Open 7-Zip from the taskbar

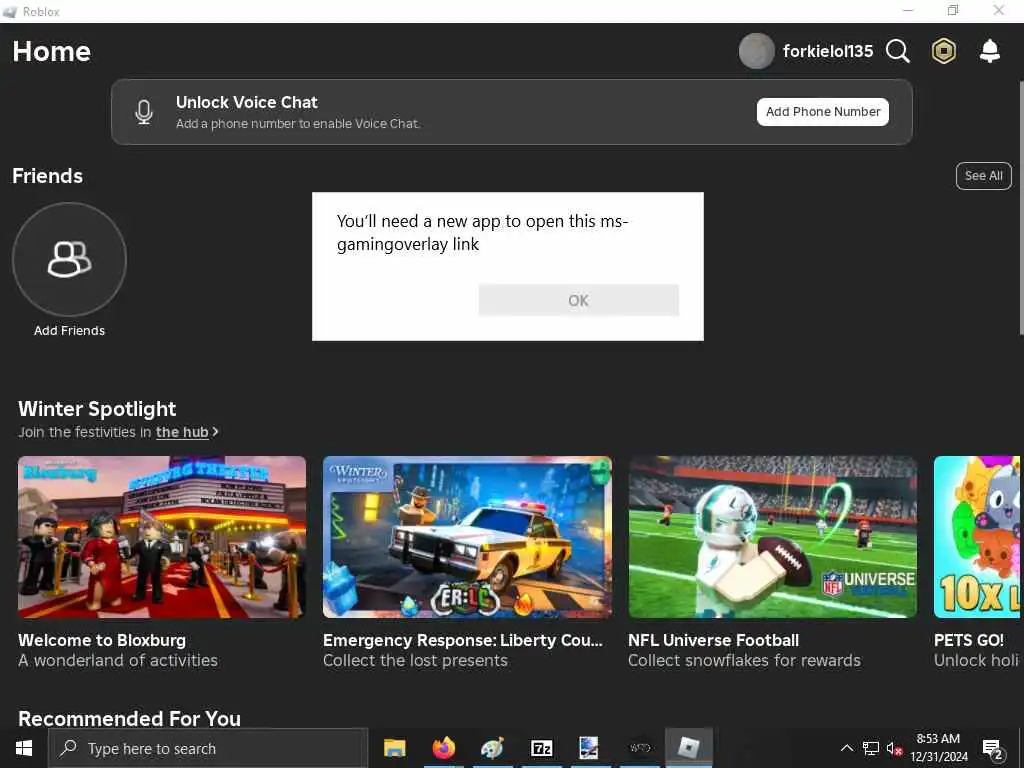(x=541, y=748)
